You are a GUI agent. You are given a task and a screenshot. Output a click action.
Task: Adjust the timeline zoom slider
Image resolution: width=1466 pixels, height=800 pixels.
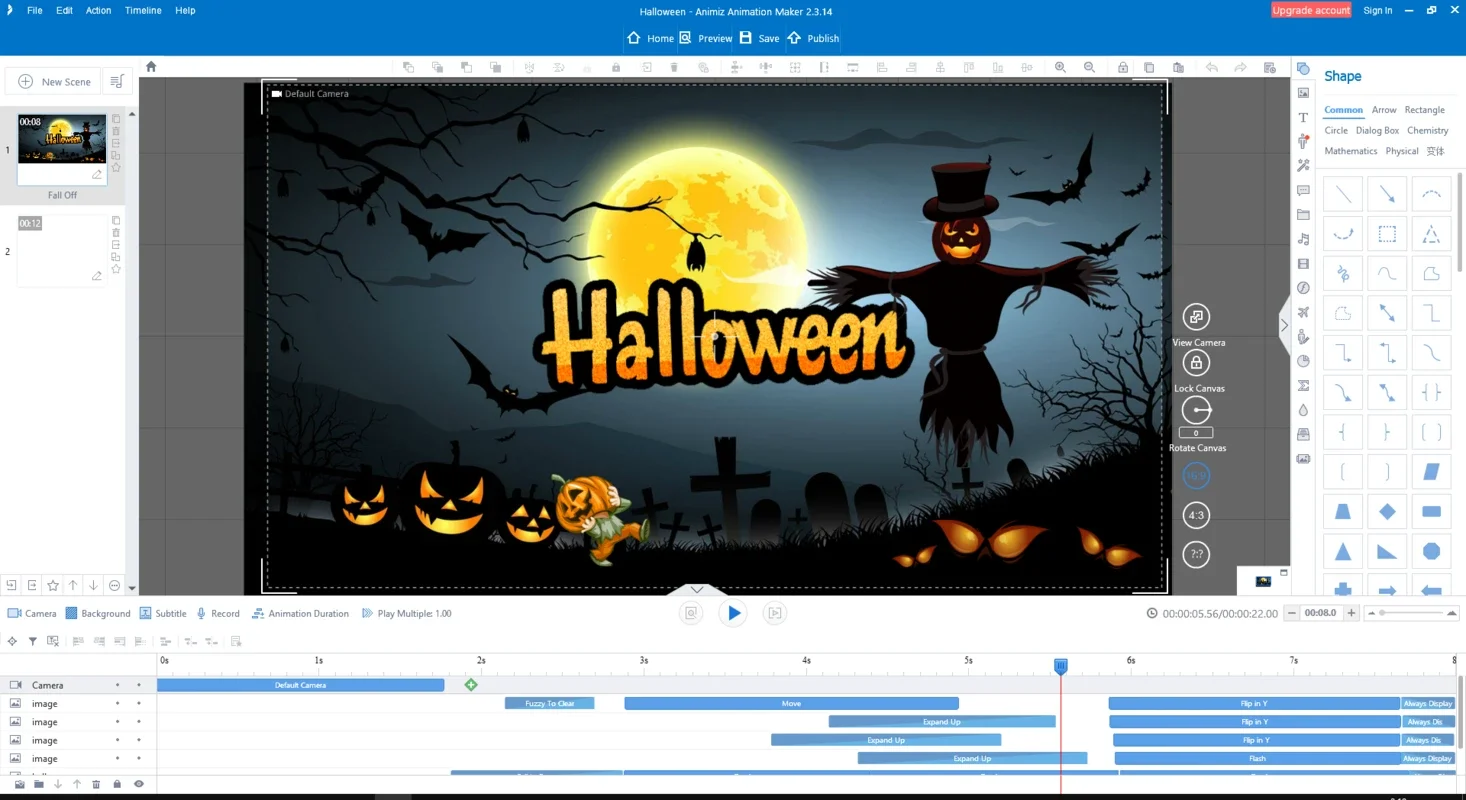pos(1382,613)
